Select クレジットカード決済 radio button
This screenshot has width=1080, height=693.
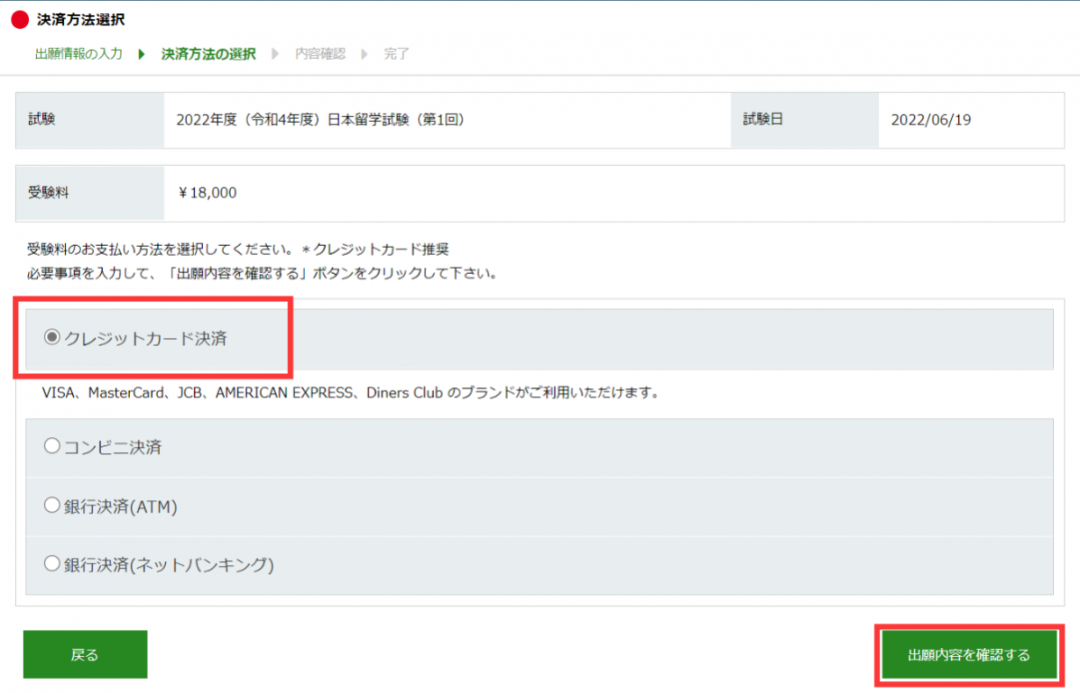(x=52, y=338)
